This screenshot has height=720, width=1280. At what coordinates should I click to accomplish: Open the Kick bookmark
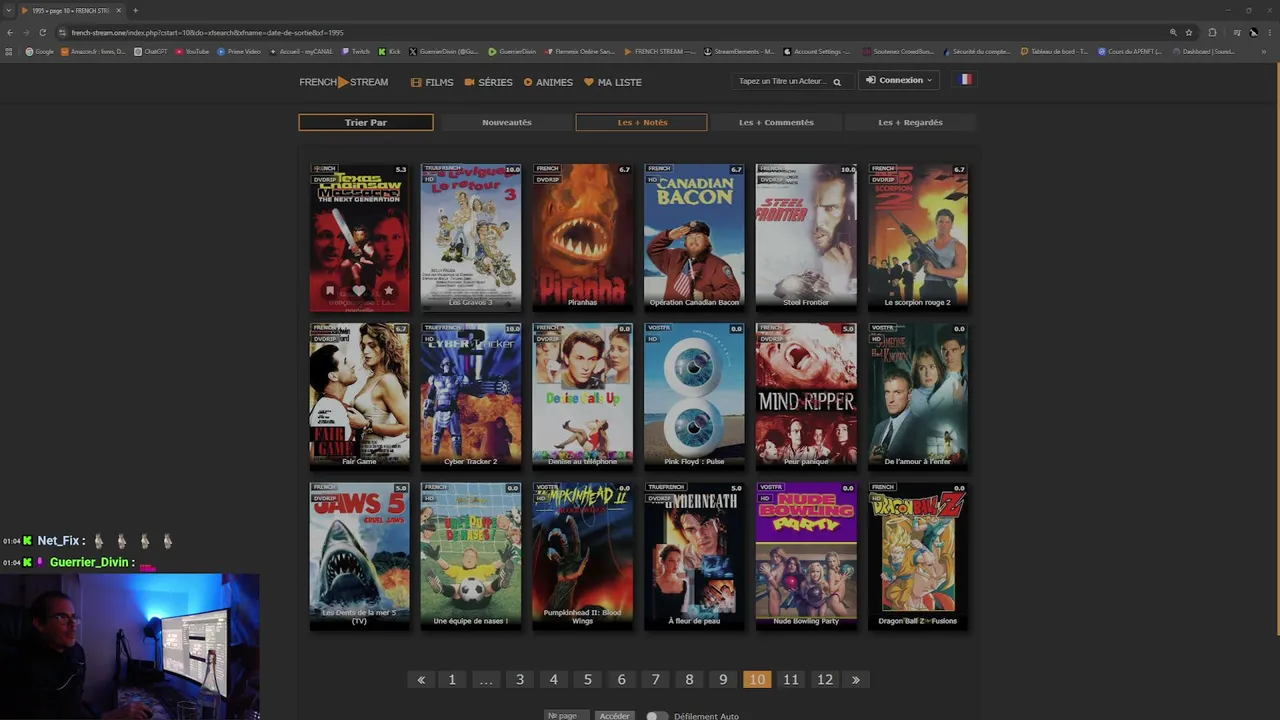(390, 51)
